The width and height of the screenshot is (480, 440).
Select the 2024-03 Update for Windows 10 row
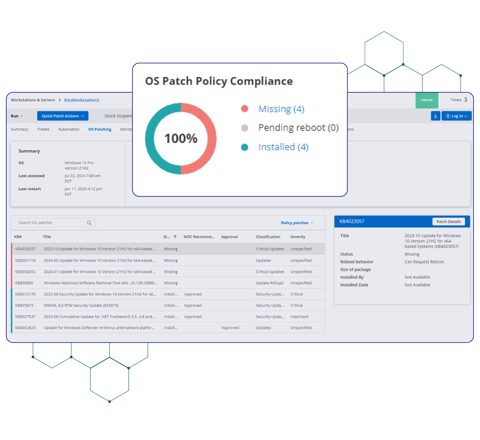168,260
